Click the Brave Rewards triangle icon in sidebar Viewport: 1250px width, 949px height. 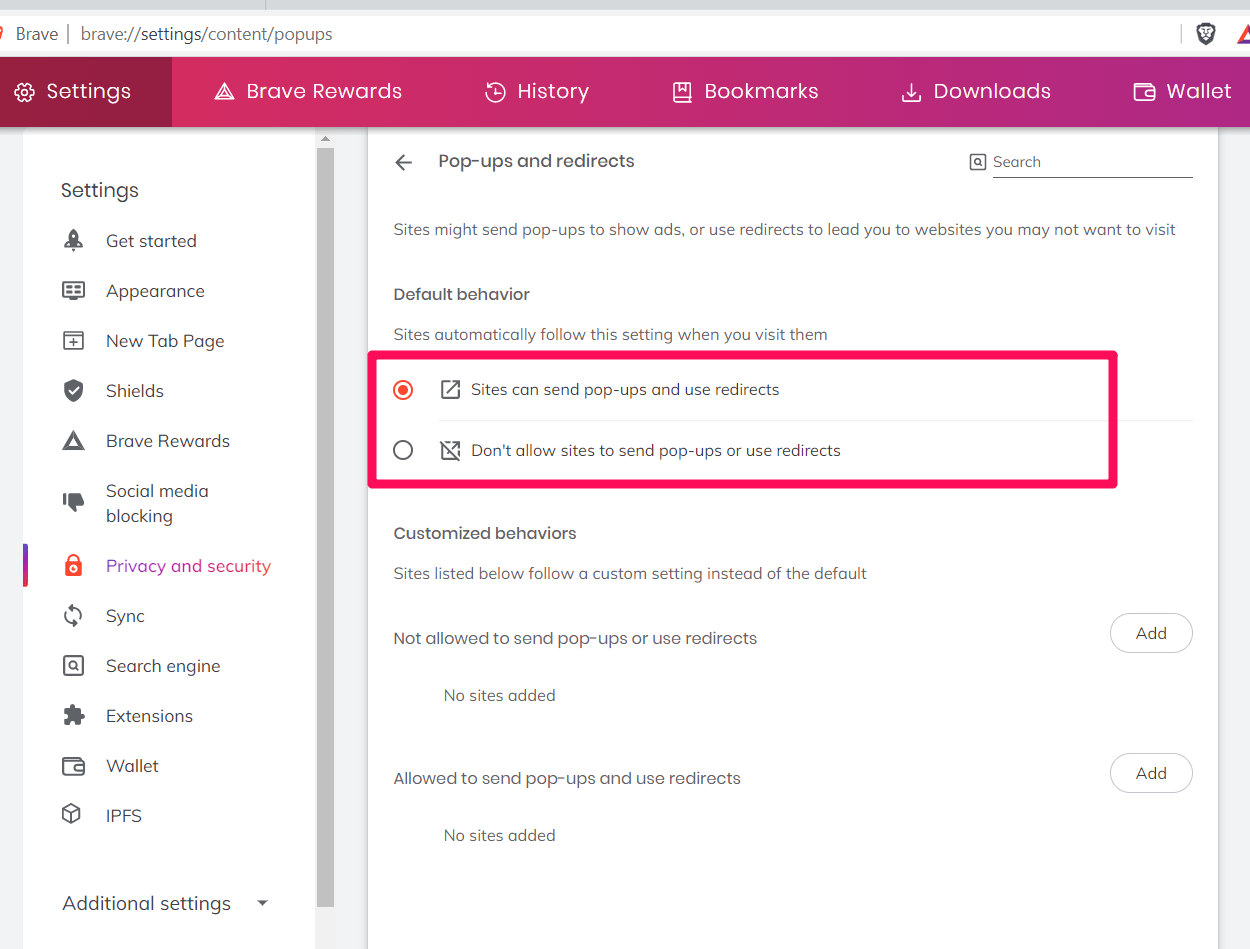coord(73,440)
